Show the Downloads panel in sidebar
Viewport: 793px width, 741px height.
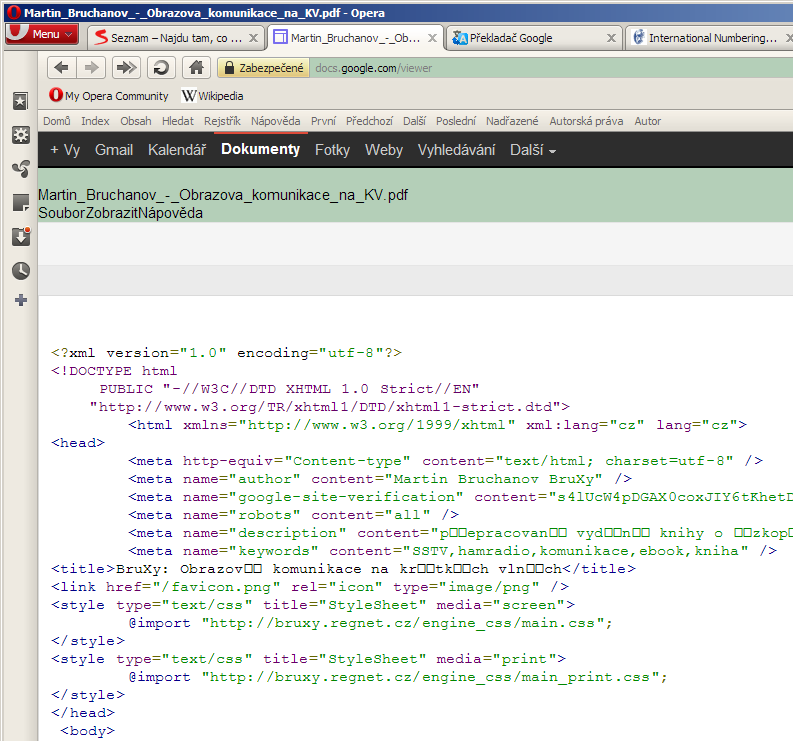click(x=20, y=236)
